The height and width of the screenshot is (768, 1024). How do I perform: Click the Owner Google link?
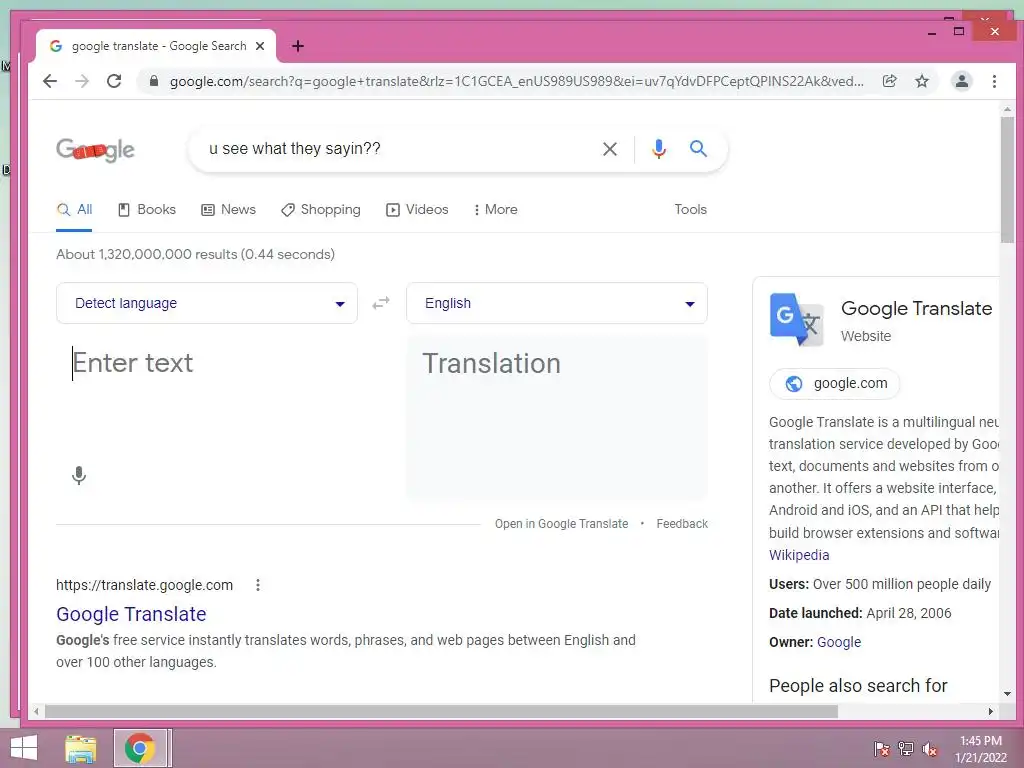(x=839, y=642)
